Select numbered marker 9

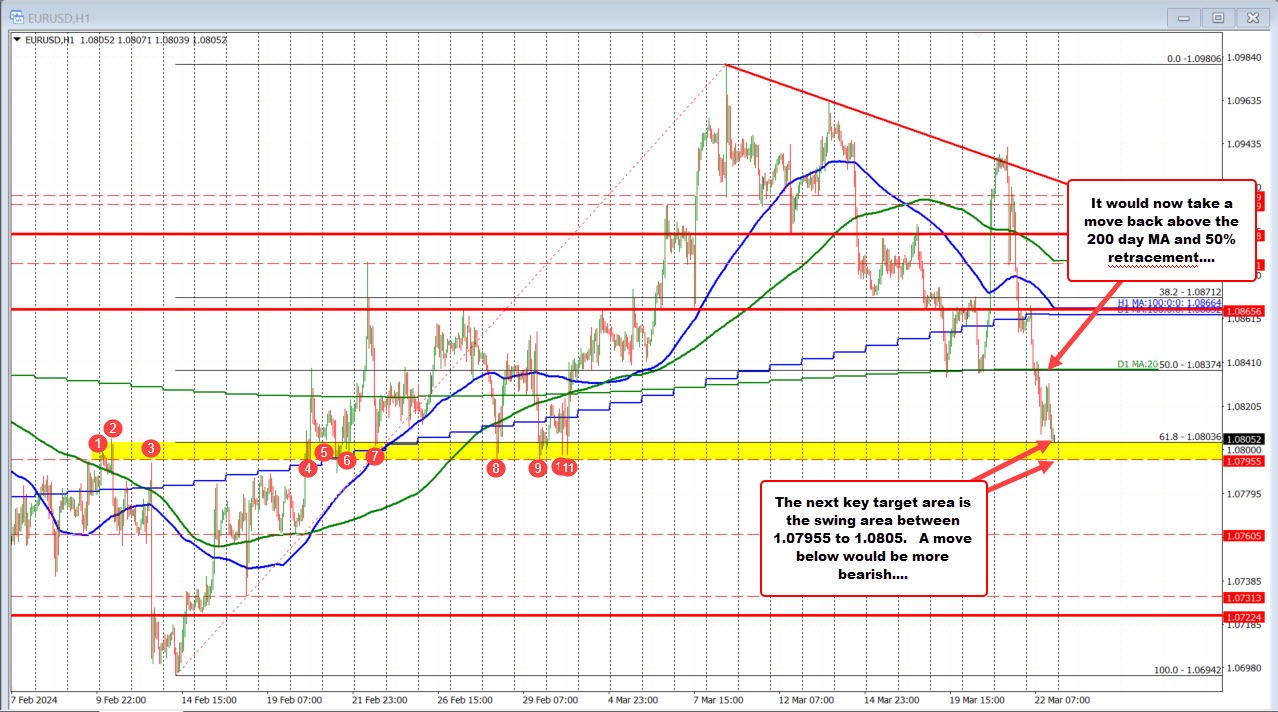537,467
